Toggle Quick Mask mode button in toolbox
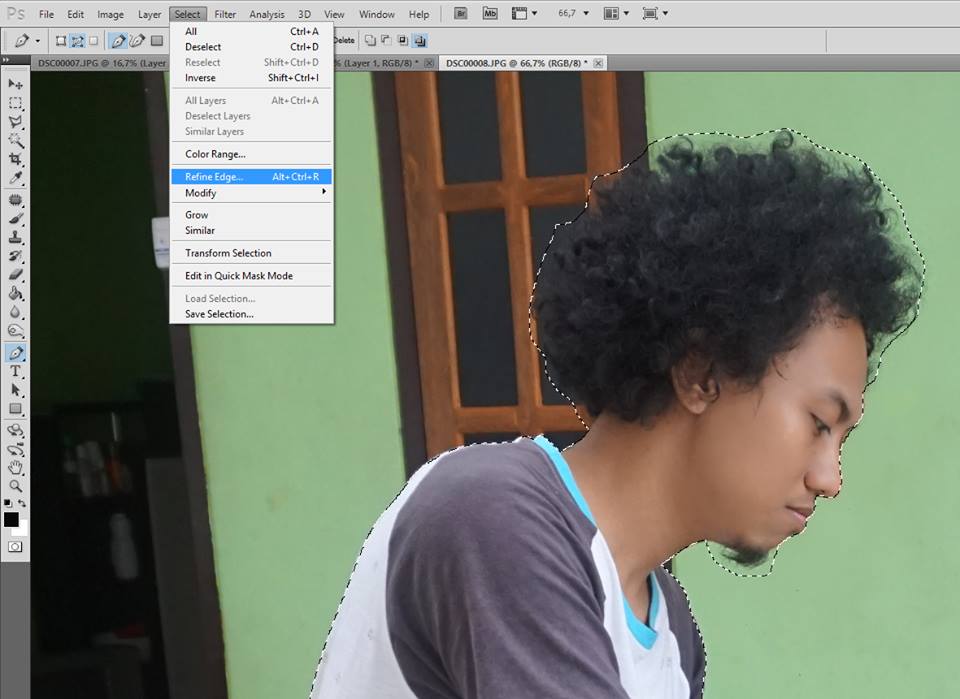960x699 pixels. click(x=16, y=547)
